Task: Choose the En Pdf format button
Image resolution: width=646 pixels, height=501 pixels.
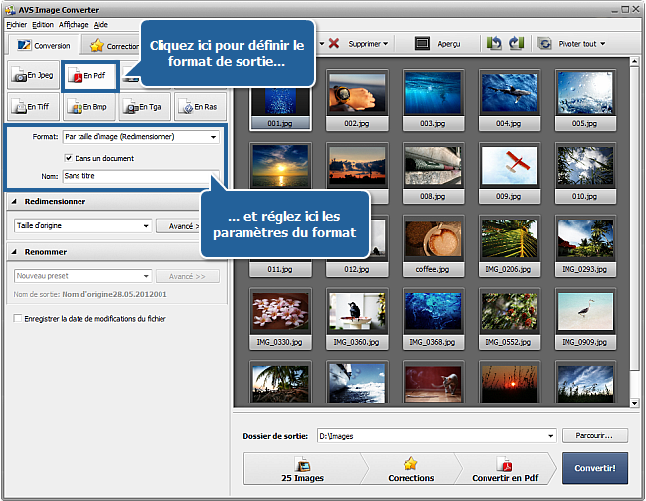Action: tap(89, 76)
